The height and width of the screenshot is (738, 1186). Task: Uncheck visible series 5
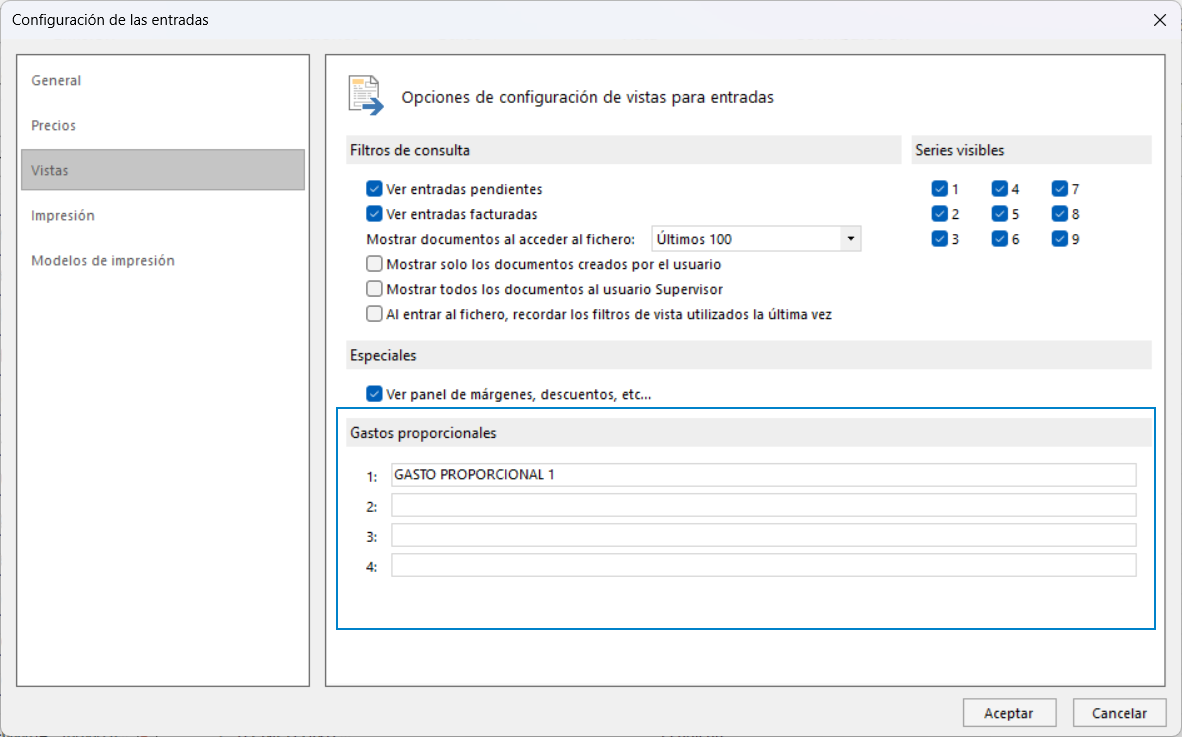[x=999, y=213]
